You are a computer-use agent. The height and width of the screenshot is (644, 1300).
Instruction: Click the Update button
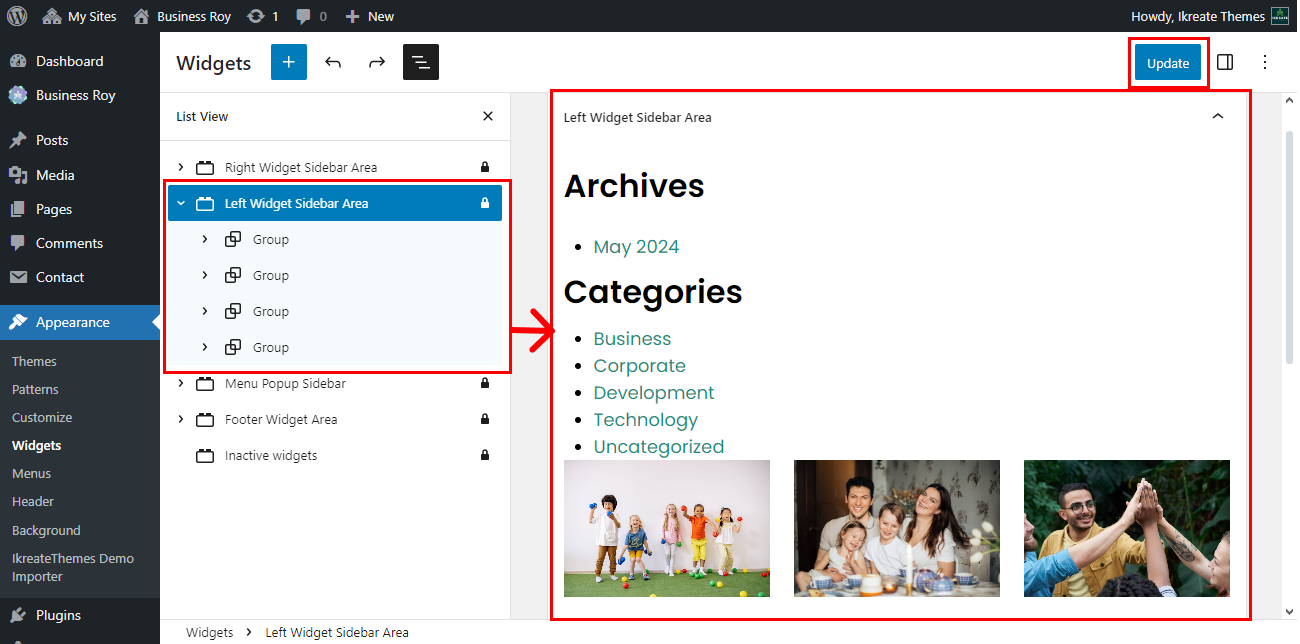point(1167,63)
